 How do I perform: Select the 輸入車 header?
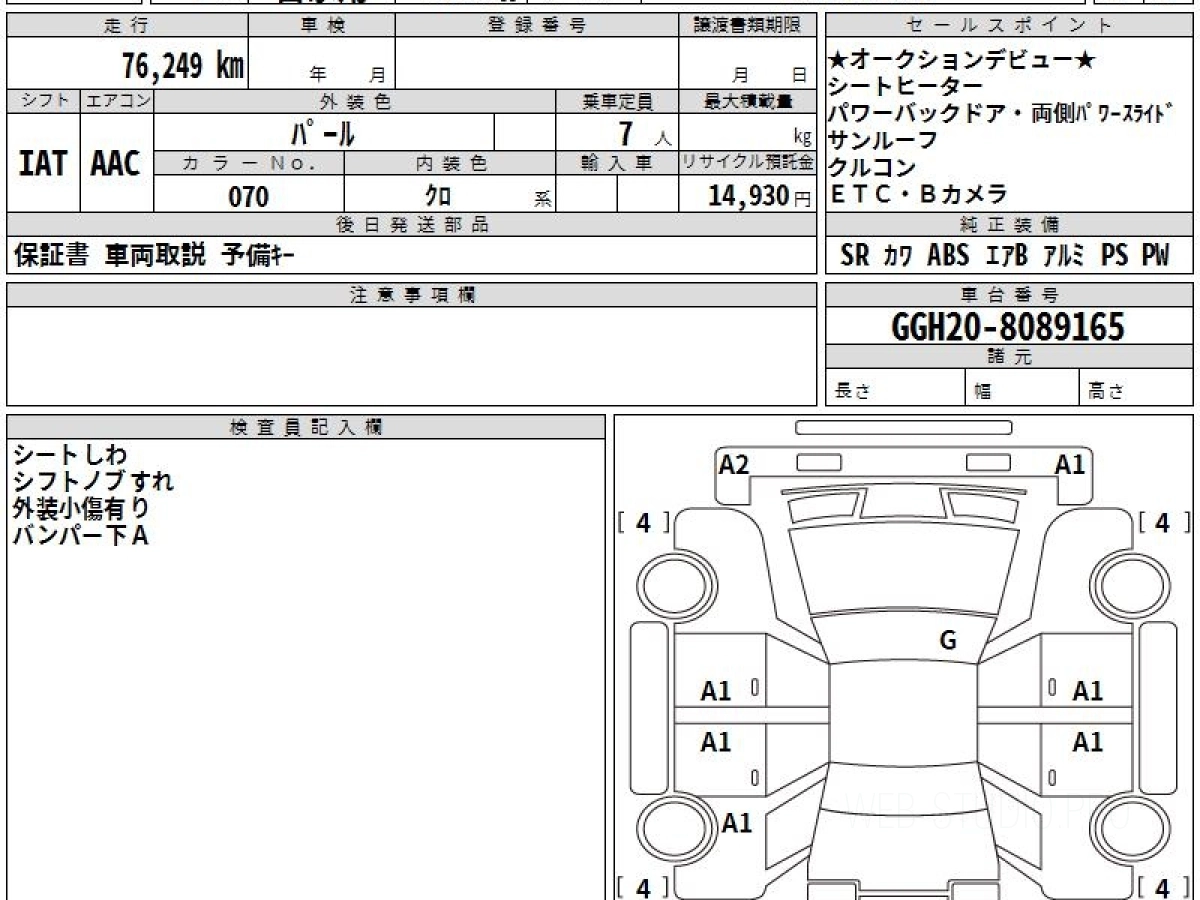pyautogui.click(x=617, y=163)
